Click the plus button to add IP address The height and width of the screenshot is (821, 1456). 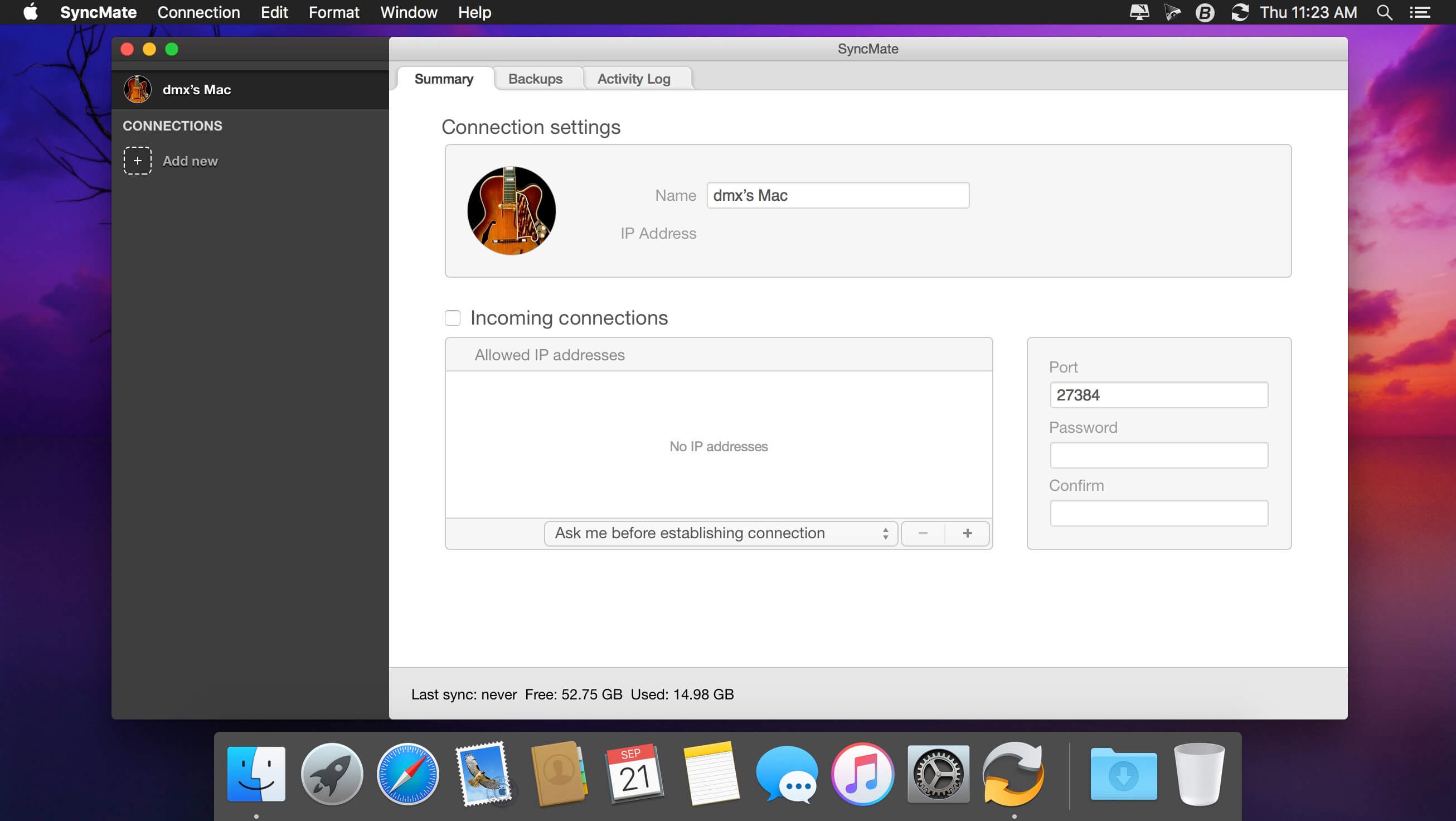[x=967, y=532]
